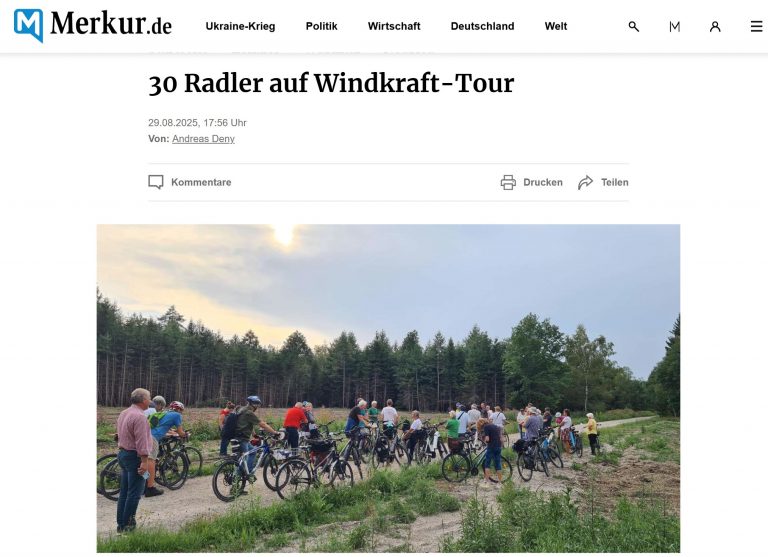The image size is (768, 557).
Task: Open the cyclists article photo
Action: pos(388,388)
